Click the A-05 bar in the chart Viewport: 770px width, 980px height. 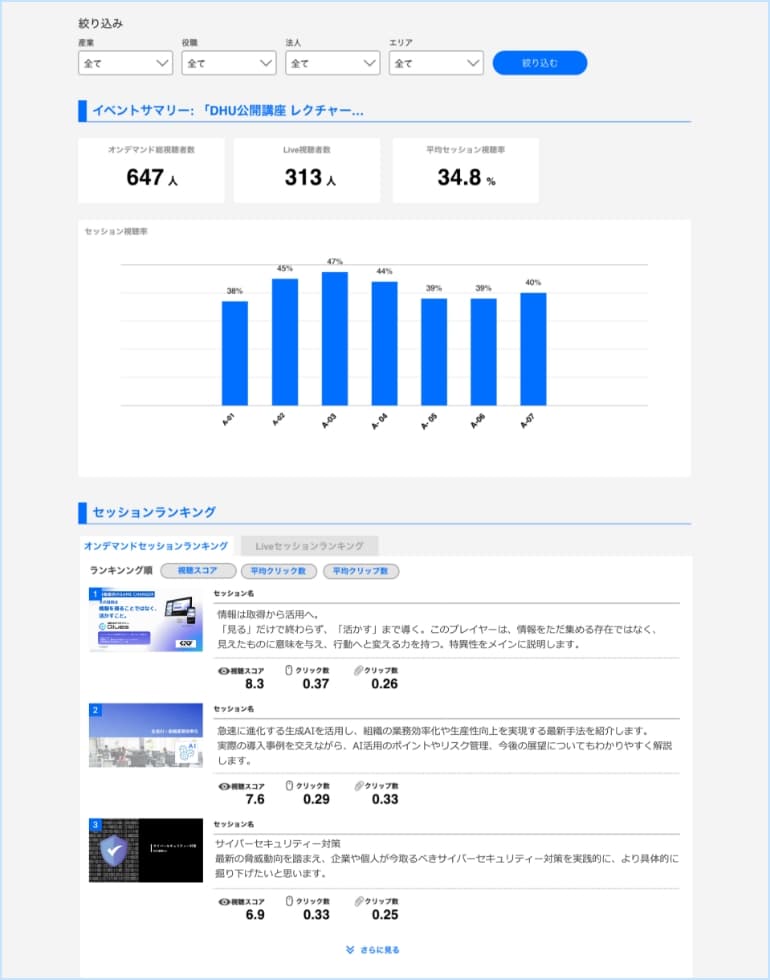(434, 352)
